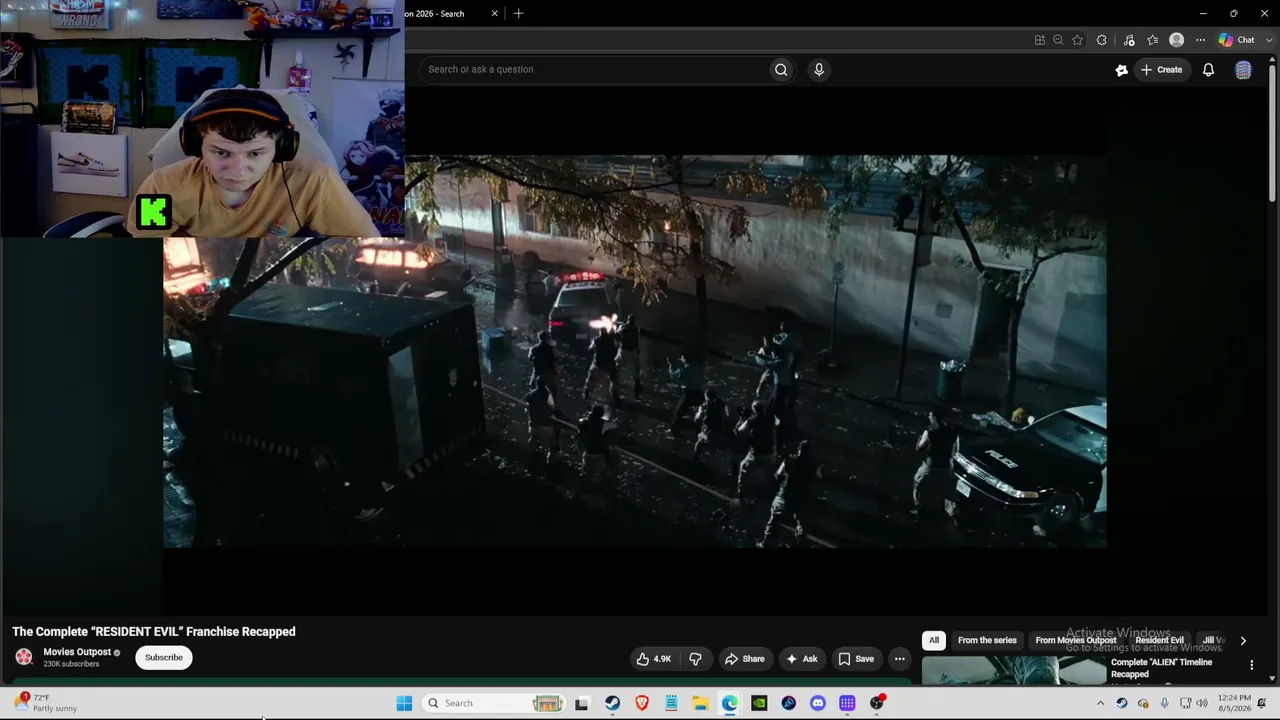Click the microphone tray icon
The height and width of the screenshot is (720, 1280).
pos(1164,703)
